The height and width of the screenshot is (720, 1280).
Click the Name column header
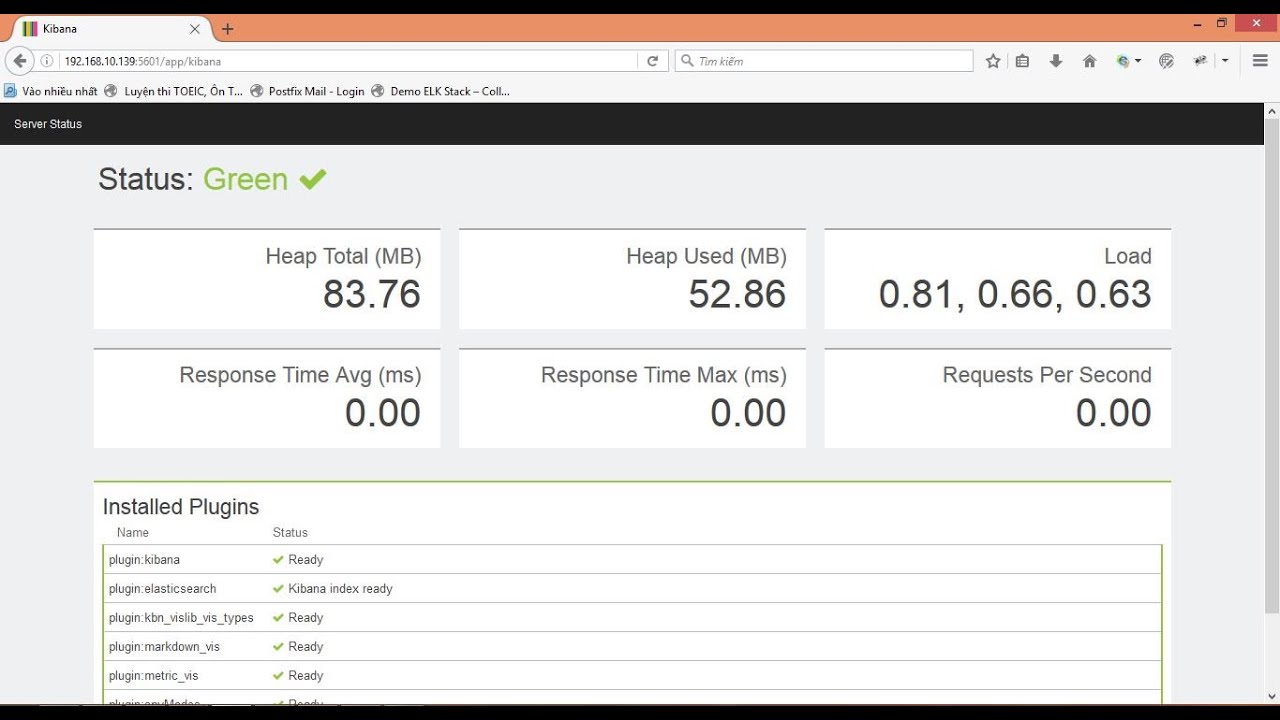point(132,532)
